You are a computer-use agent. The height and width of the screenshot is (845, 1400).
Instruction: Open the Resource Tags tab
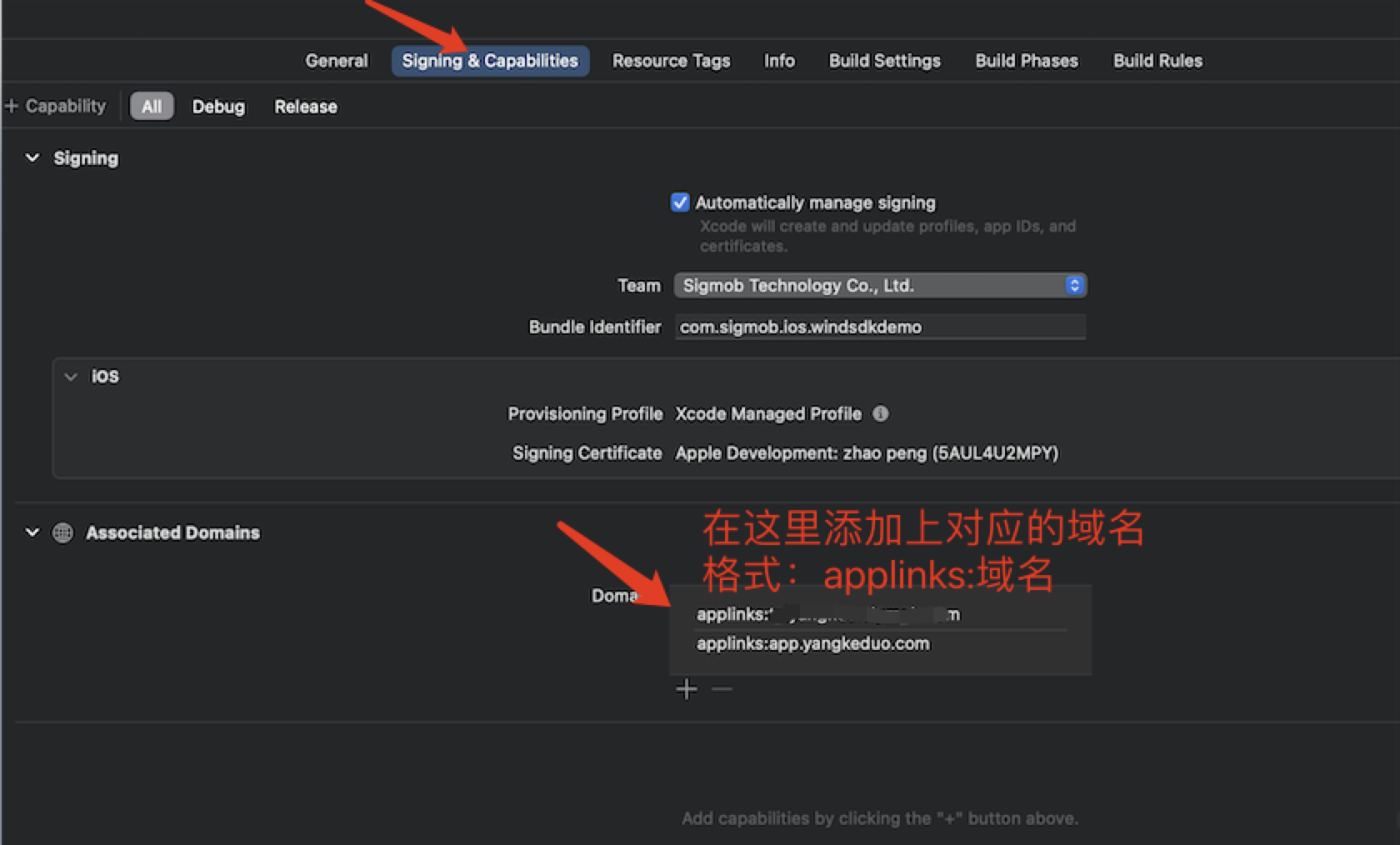click(671, 61)
